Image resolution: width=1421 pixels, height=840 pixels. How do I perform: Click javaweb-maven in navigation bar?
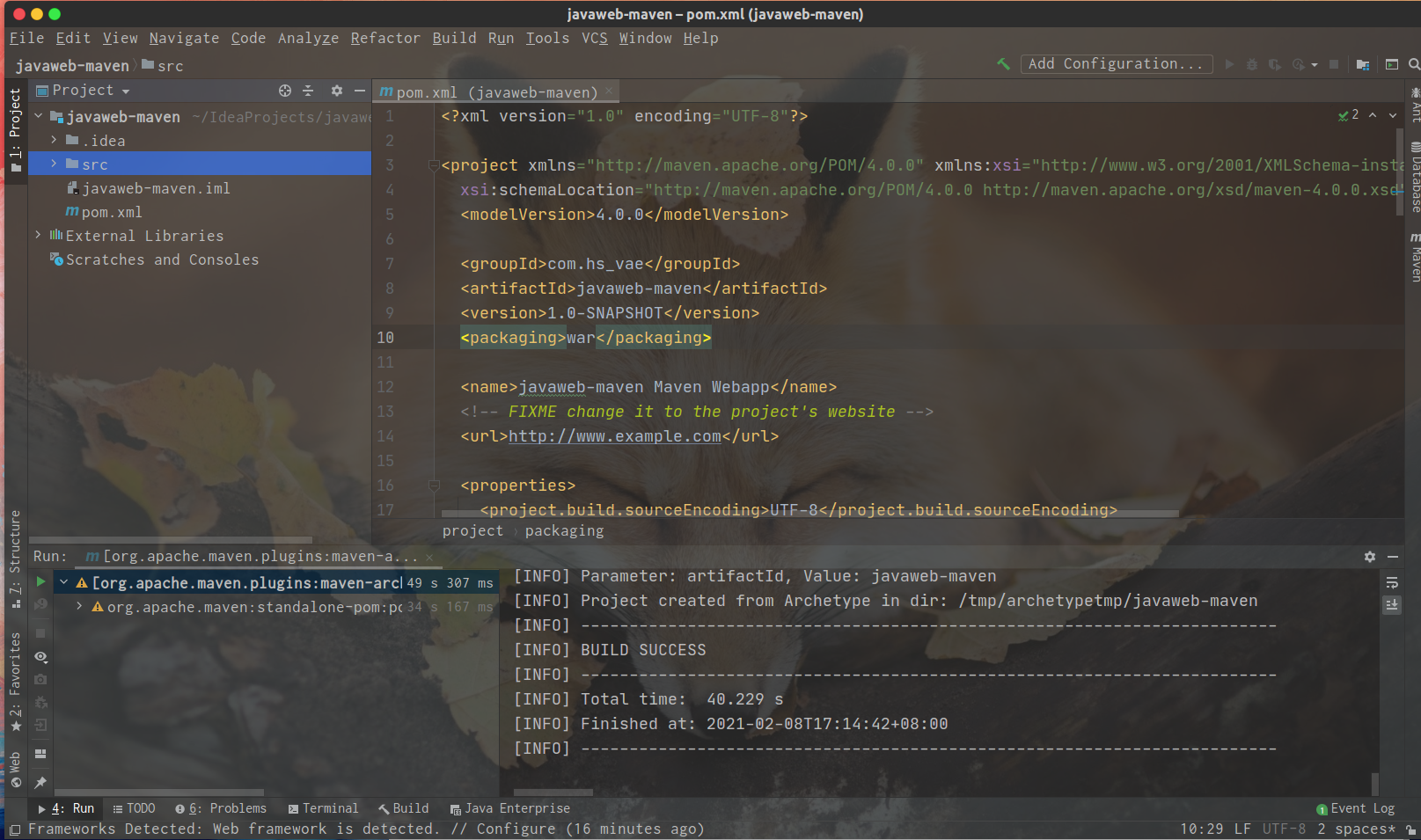72,66
